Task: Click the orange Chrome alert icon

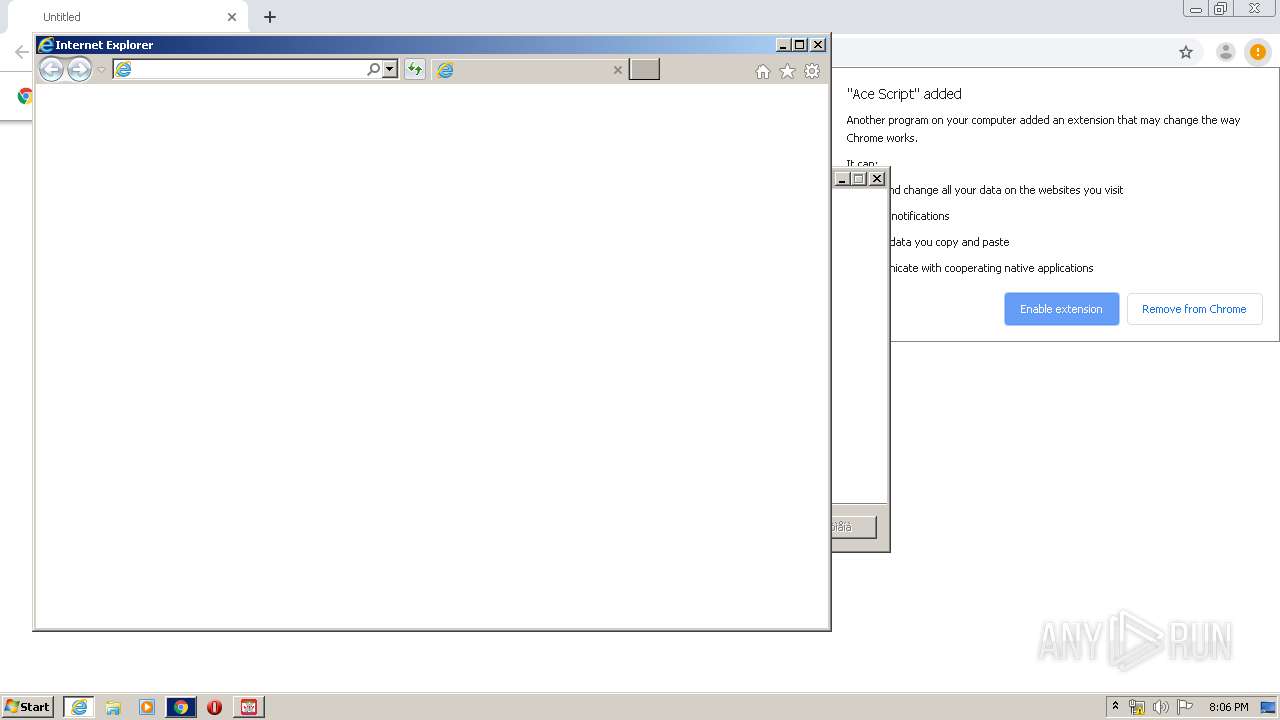Action: pos(1257,52)
